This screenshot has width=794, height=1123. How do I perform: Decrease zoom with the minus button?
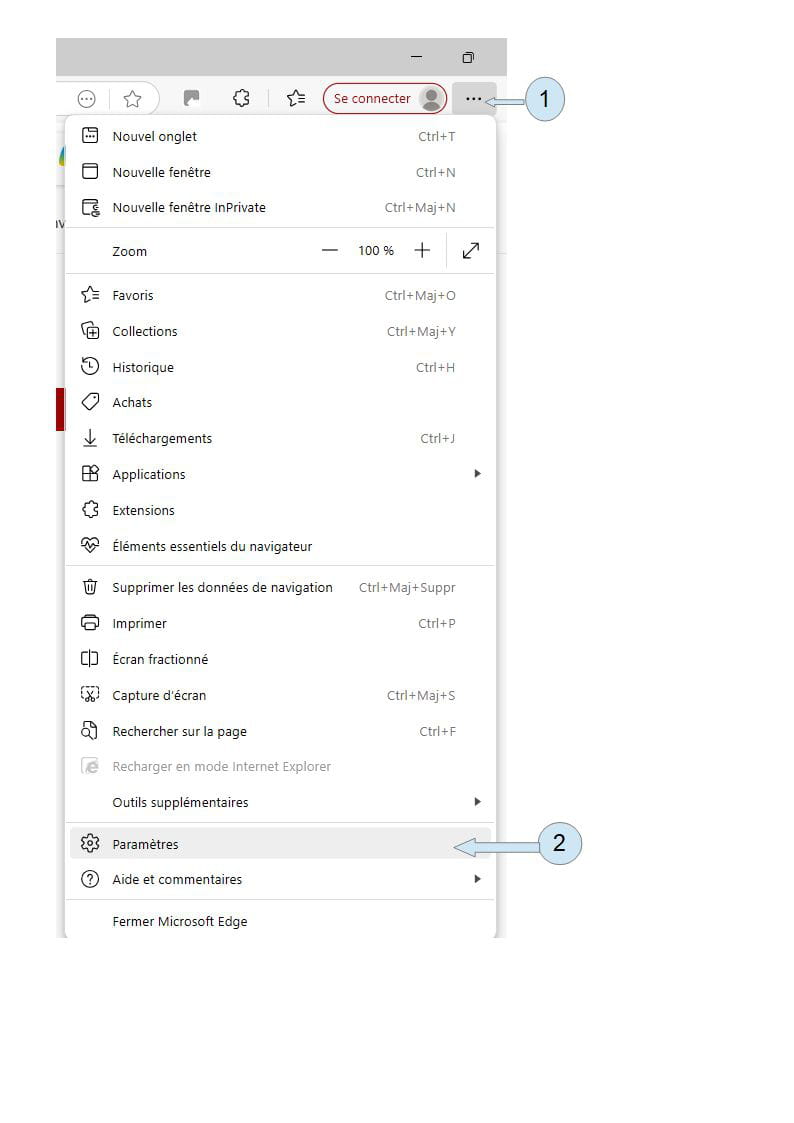click(x=329, y=251)
